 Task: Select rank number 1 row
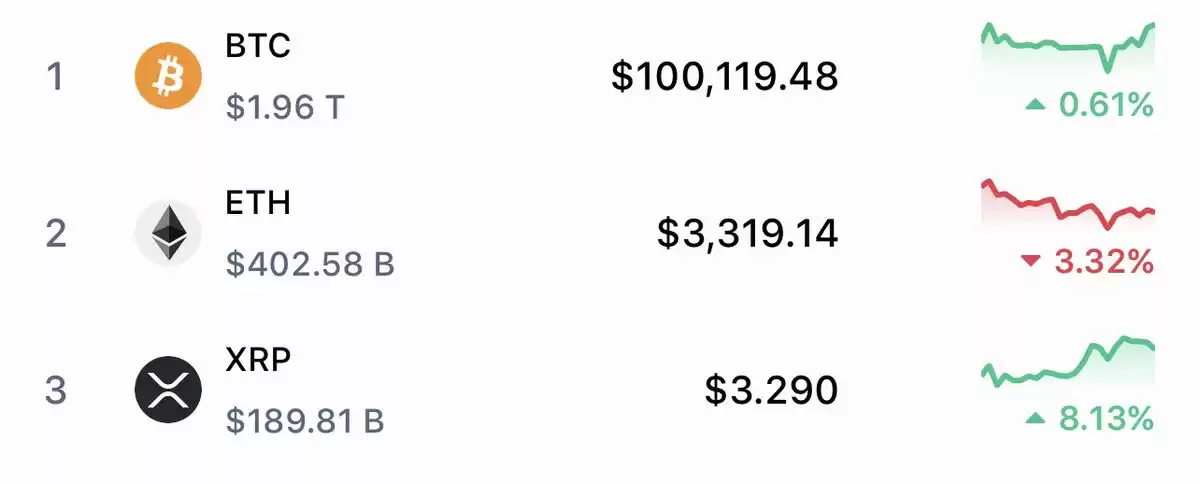(600, 76)
